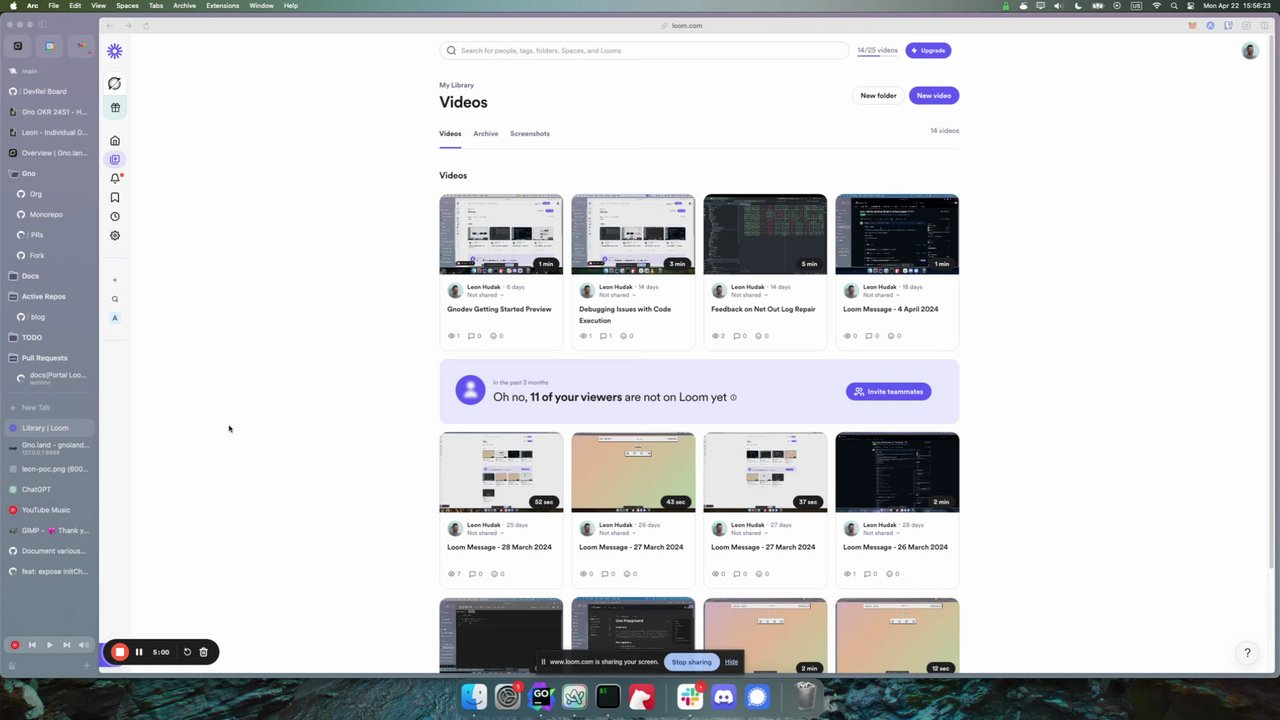This screenshot has height=720, width=1280.
Task: Expand the Gno folder in Arc sidebar
Action: pyautogui.click(x=50, y=173)
